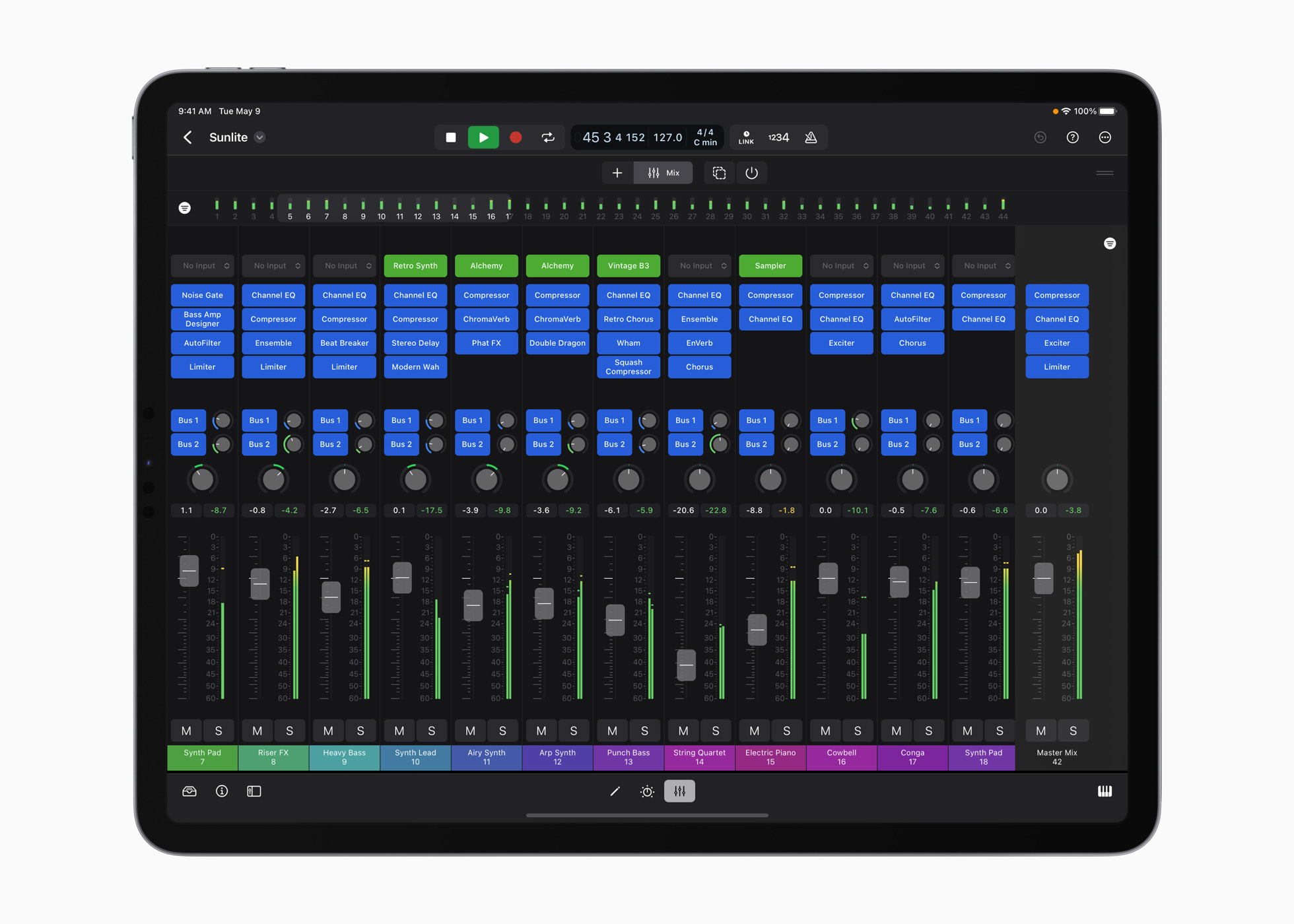Open the marquee selection icon near Mix
Screen dimensions: 1294x924
718,173
